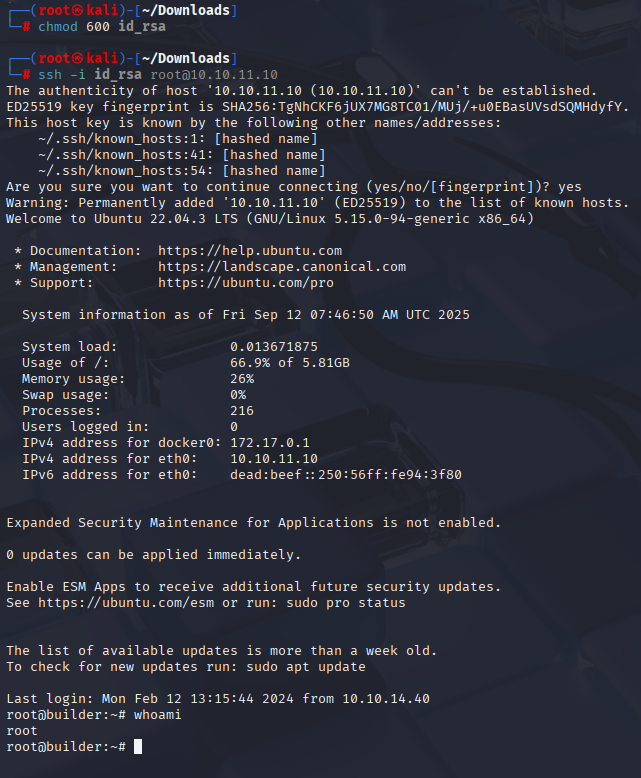Click the SHA256 key fingerprint string
641x778 pixels.
click(x=425, y=107)
